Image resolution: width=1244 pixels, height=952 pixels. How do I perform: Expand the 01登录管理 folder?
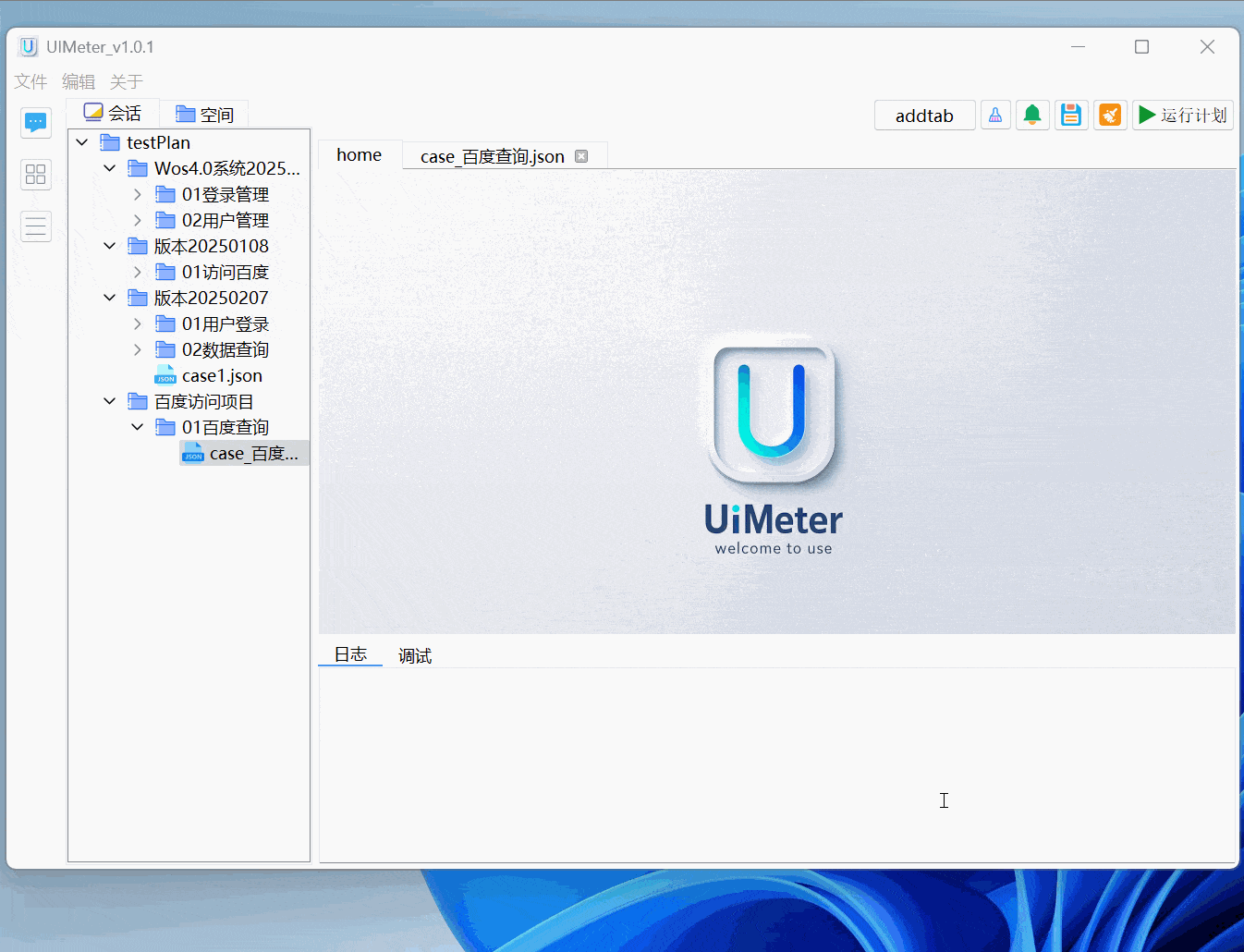(138, 194)
